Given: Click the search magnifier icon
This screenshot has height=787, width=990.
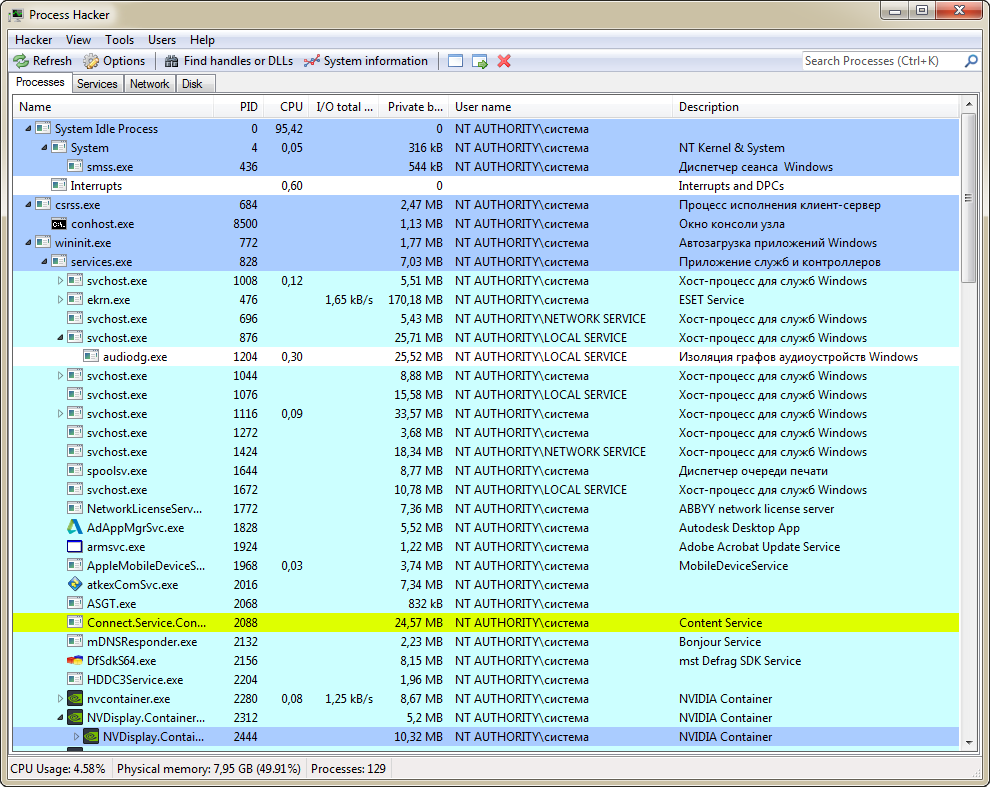Looking at the screenshot, I should [970, 61].
